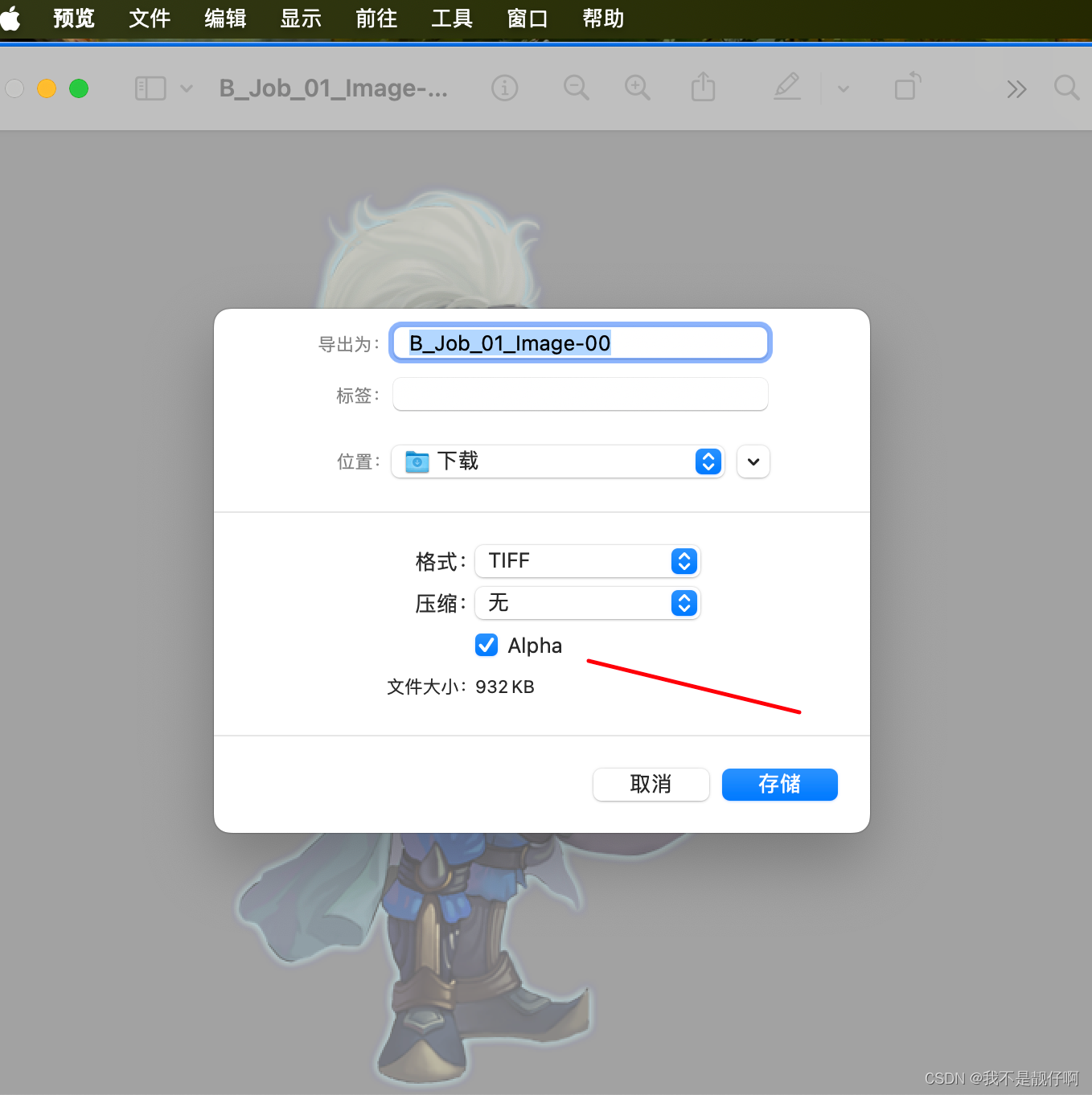Open the 帮助 menu
Screen dimensions: 1092x1095
(x=603, y=18)
